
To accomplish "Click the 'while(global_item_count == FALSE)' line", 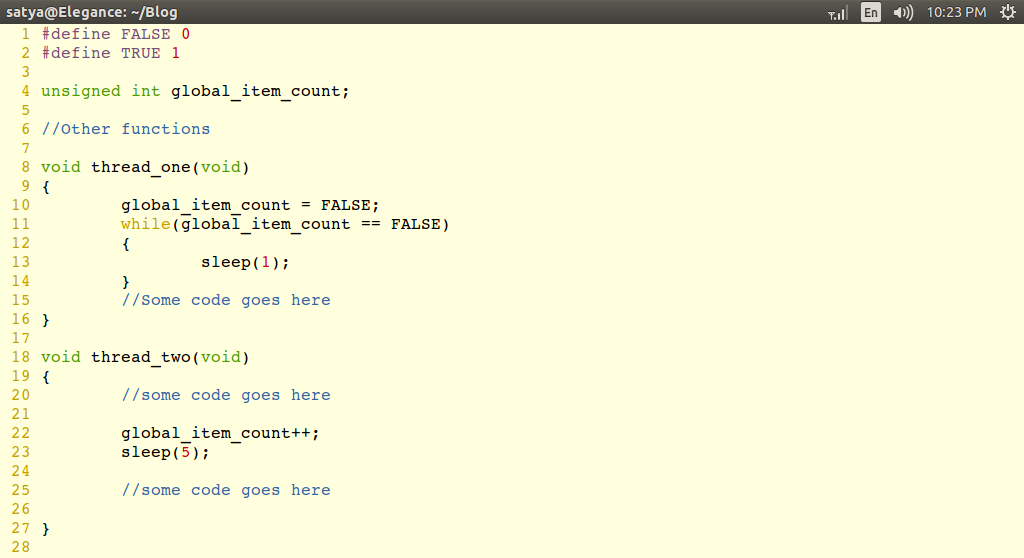I will point(285,224).
